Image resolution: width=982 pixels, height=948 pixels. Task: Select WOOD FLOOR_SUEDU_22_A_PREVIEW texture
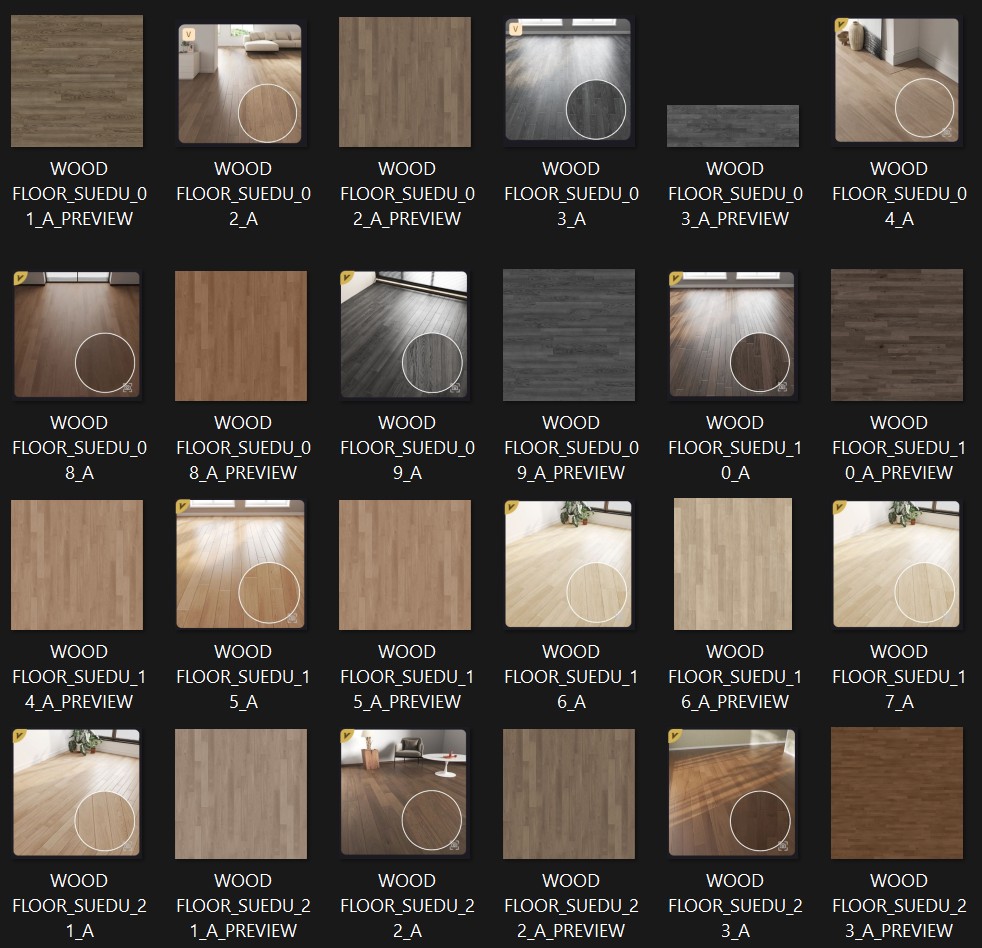pyautogui.click(x=569, y=794)
